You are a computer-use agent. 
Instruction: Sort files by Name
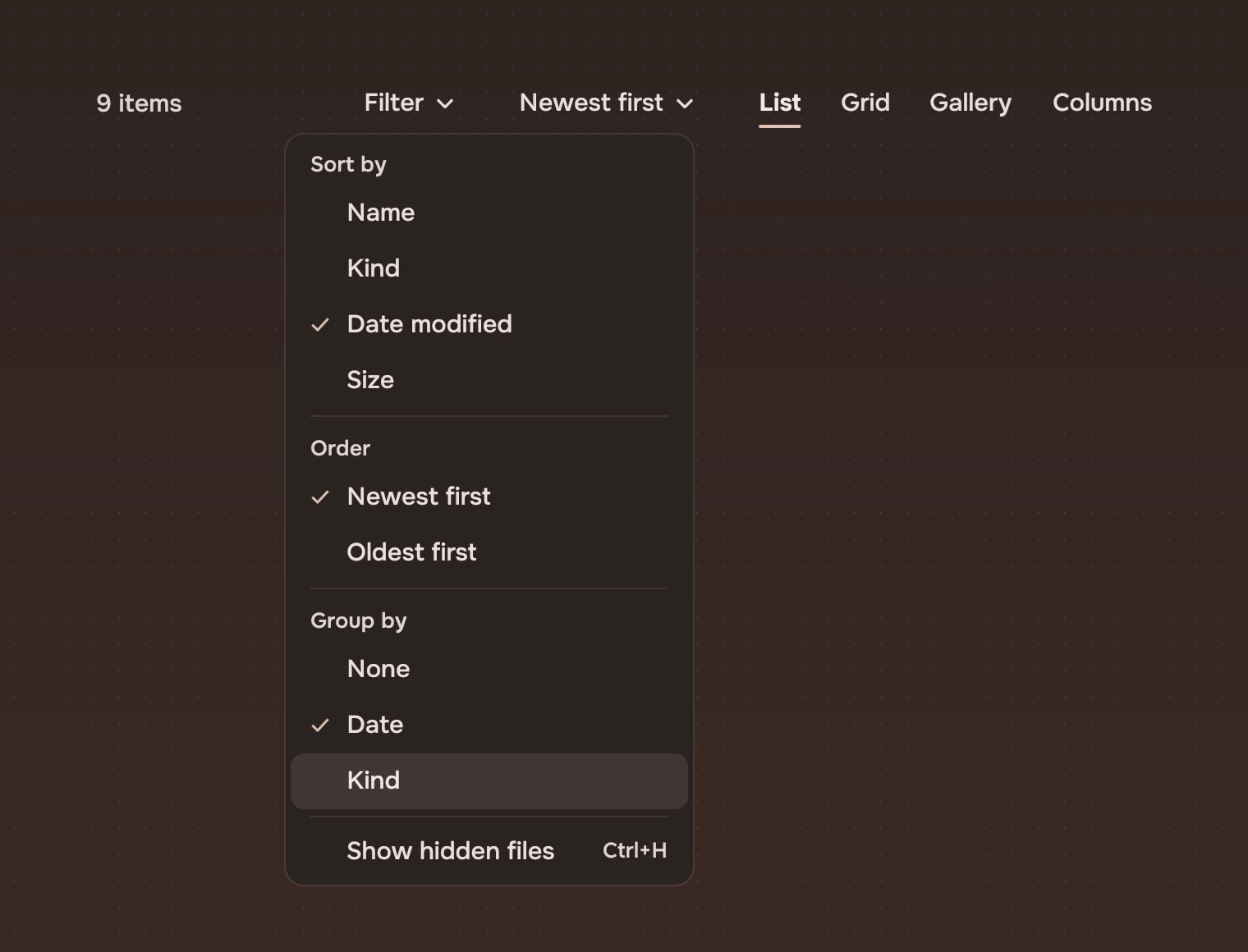[489, 213]
